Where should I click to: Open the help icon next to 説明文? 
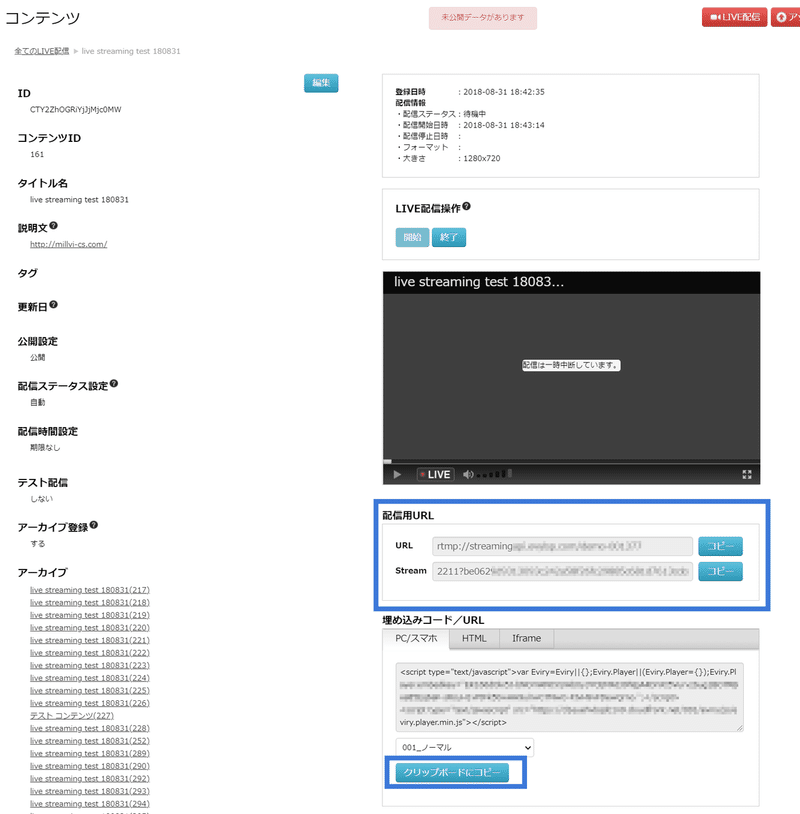coord(55,226)
